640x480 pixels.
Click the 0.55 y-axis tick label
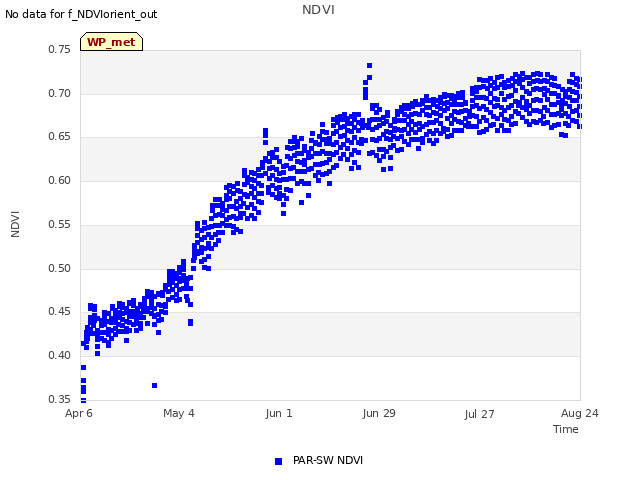[x=59, y=224]
